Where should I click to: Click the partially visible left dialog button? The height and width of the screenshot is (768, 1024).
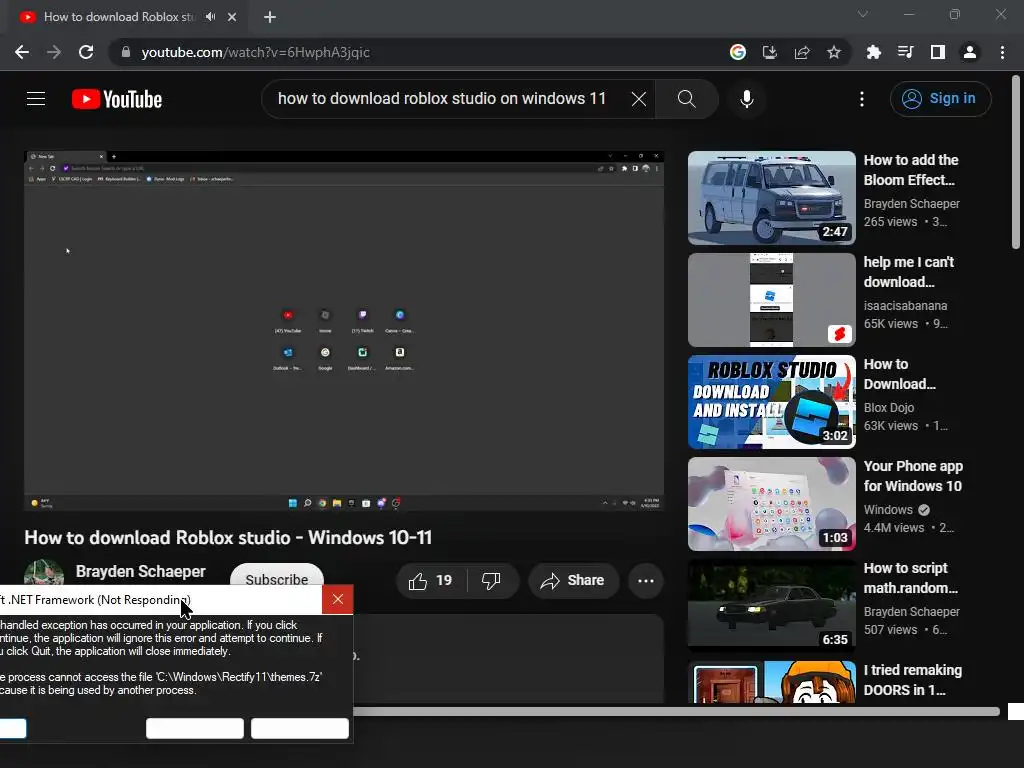tap(13, 728)
